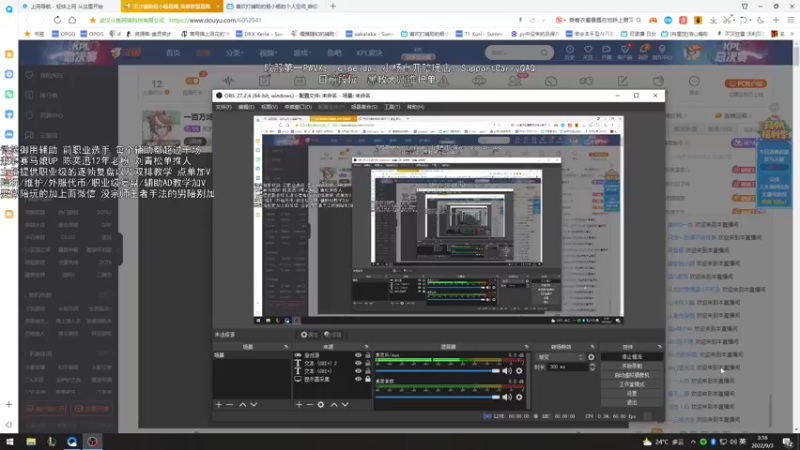Open source properties gear in Sources panel
This screenshot has height=450, width=800.
click(x=321, y=405)
